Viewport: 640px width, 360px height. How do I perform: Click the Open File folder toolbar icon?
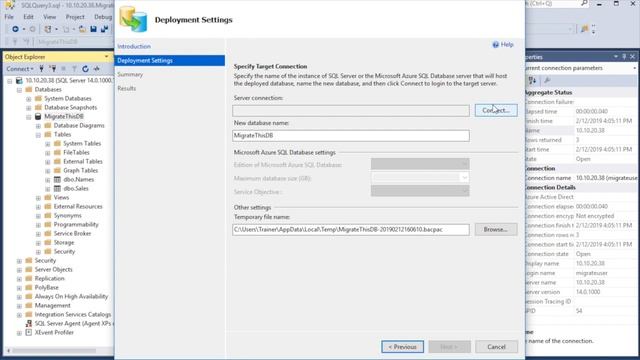tap(82, 29)
